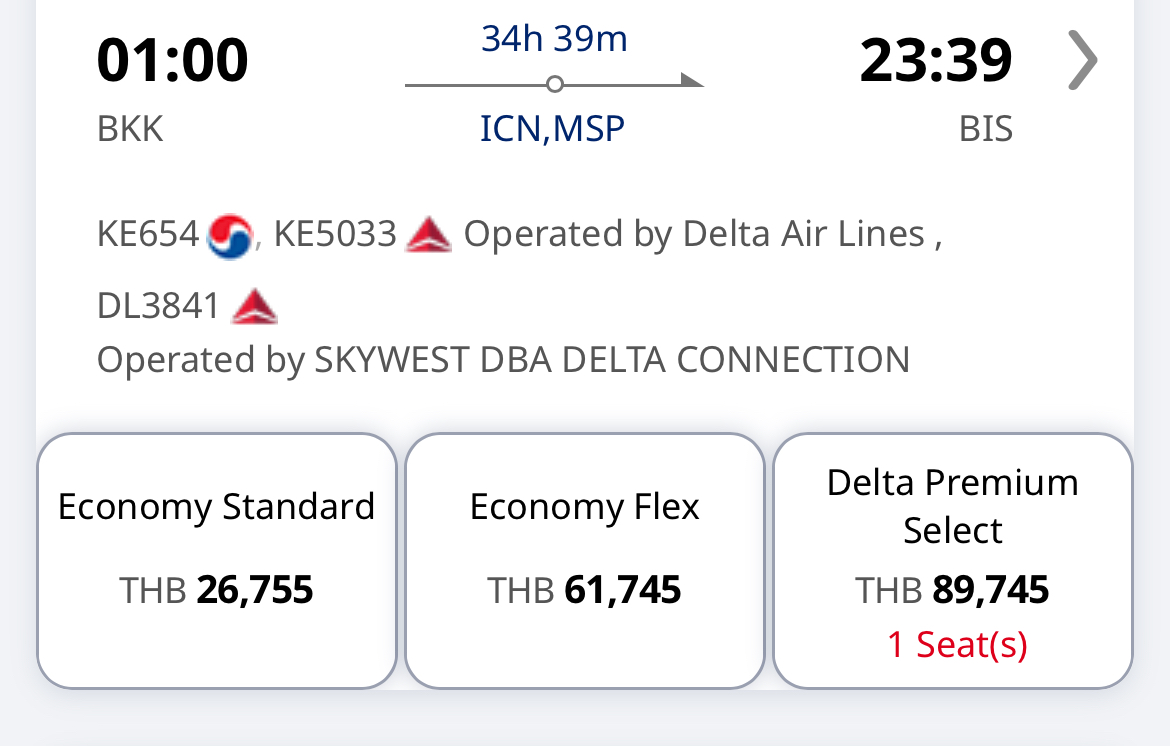Select the BIS destination airport code
Viewport: 1170px width, 746px height.
click(x=986, y=128)
